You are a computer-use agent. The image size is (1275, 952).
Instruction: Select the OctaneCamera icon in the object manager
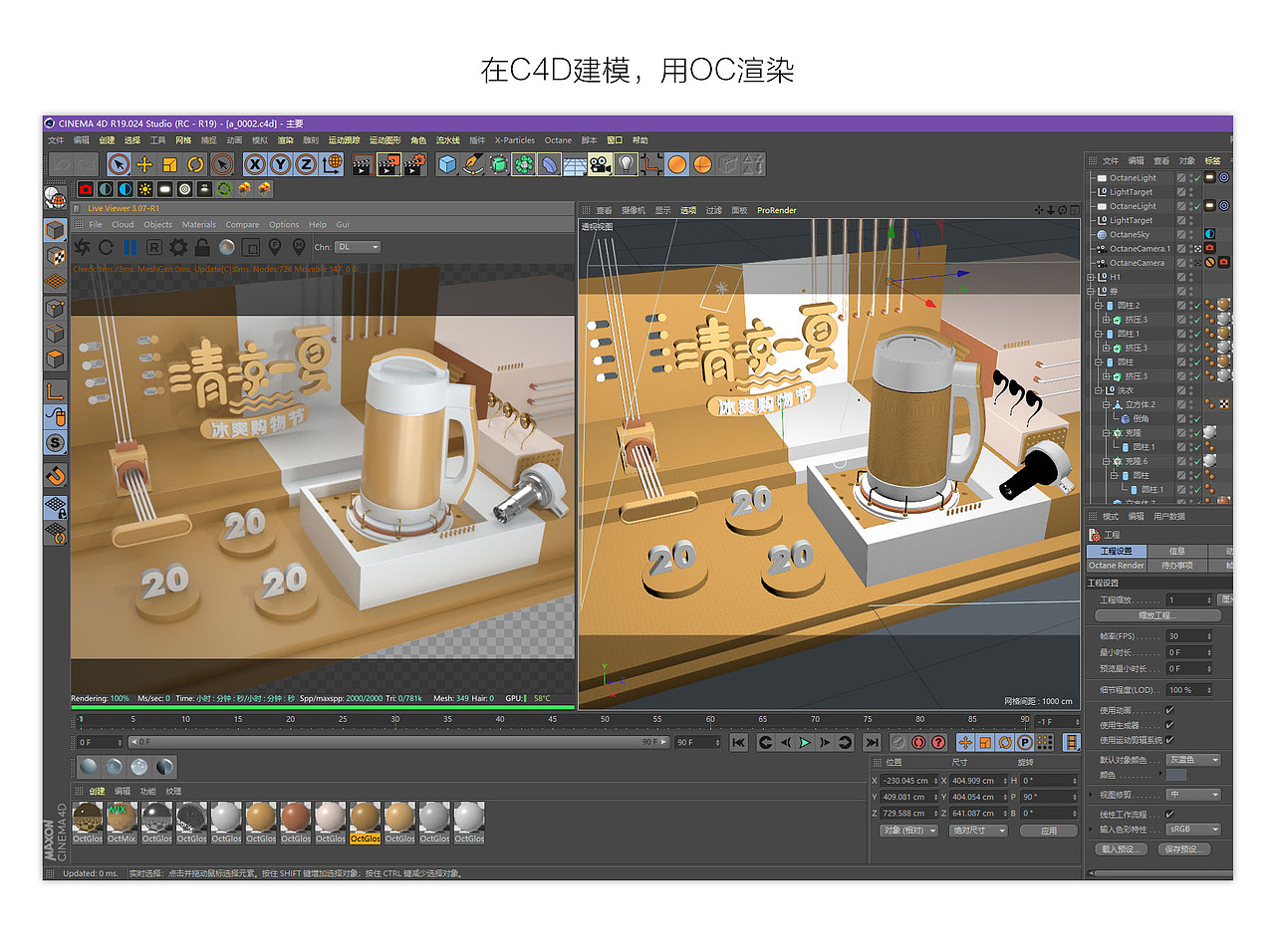pos(1101,263)
